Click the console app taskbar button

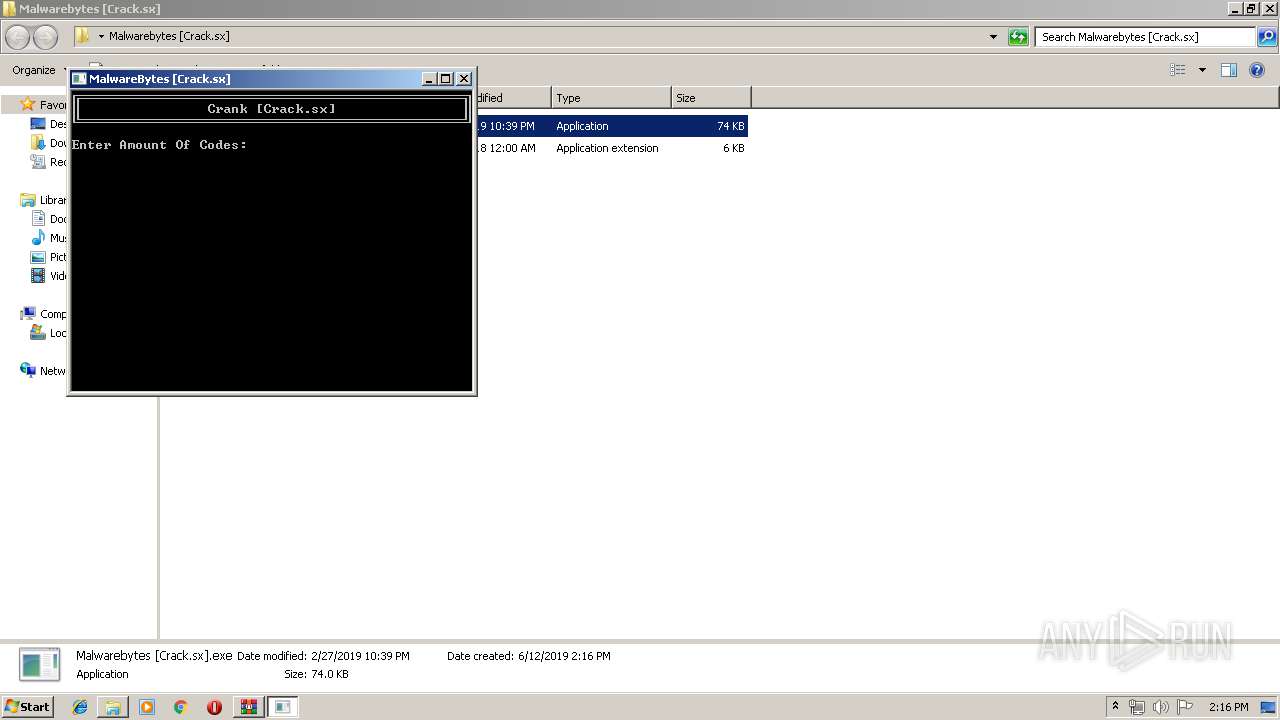pyautogui.click(x=283, y=707)
